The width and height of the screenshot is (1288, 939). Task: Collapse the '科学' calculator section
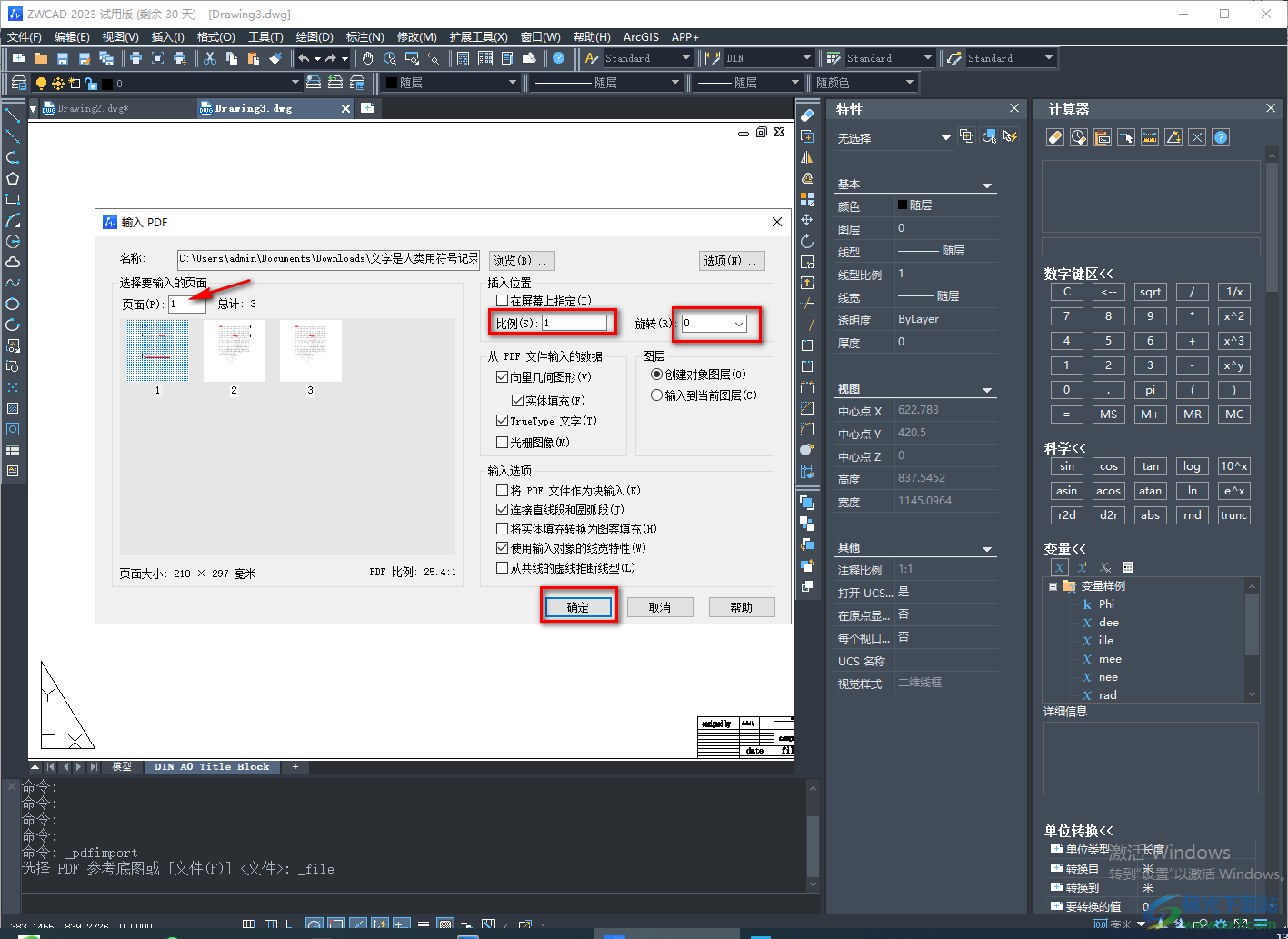point(1065,448)
